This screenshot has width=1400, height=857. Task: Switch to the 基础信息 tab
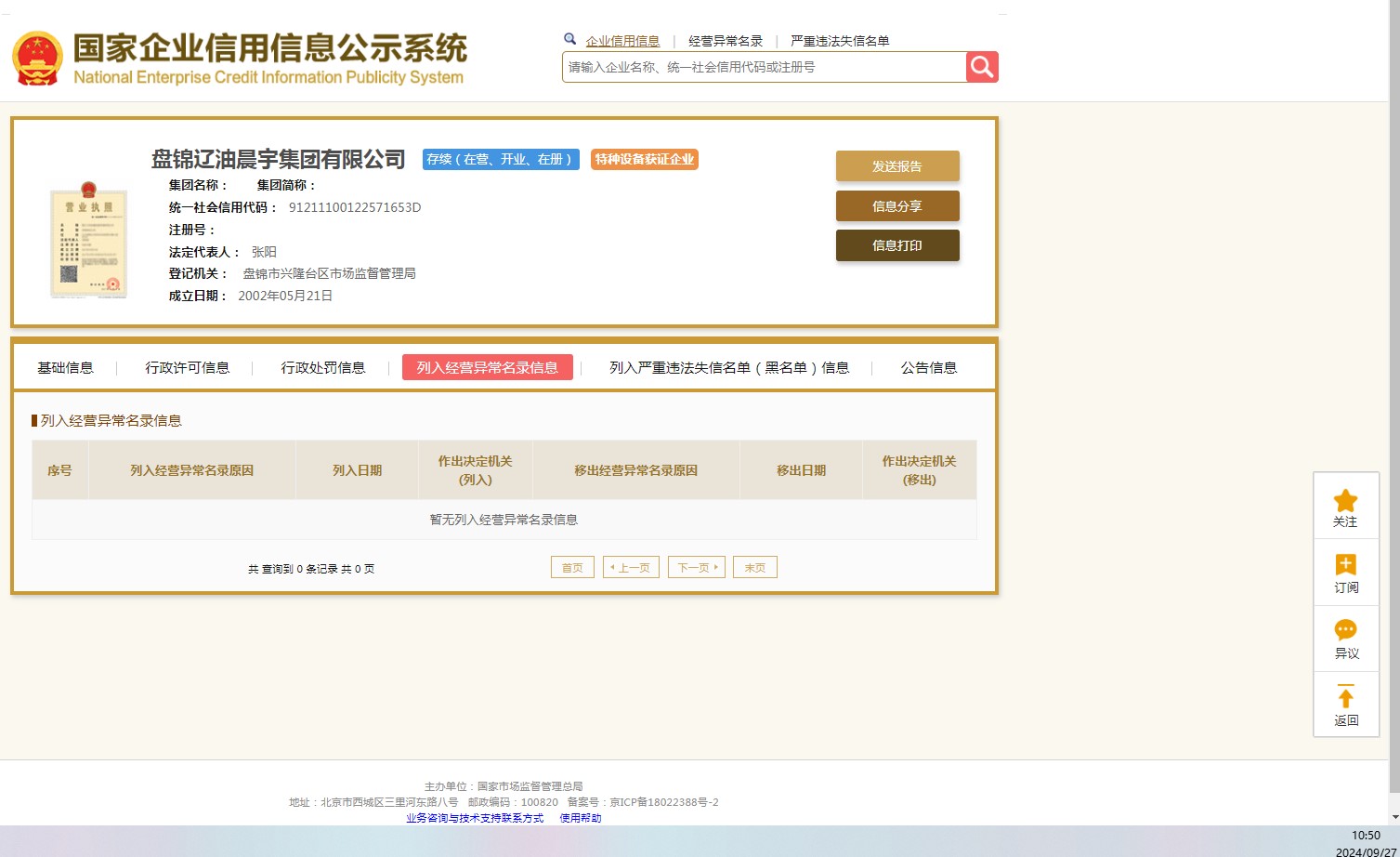click(65, 368)
